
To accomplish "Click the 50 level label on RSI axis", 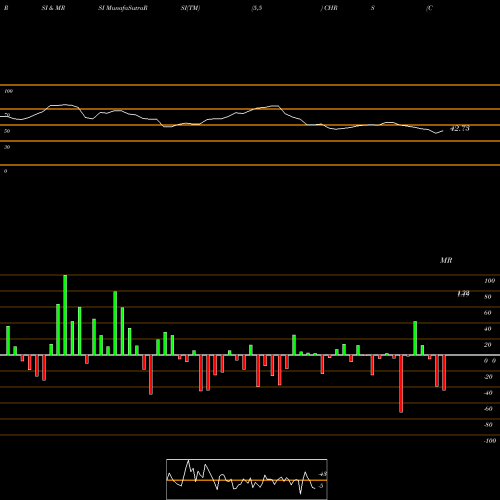I will (7, 131).
